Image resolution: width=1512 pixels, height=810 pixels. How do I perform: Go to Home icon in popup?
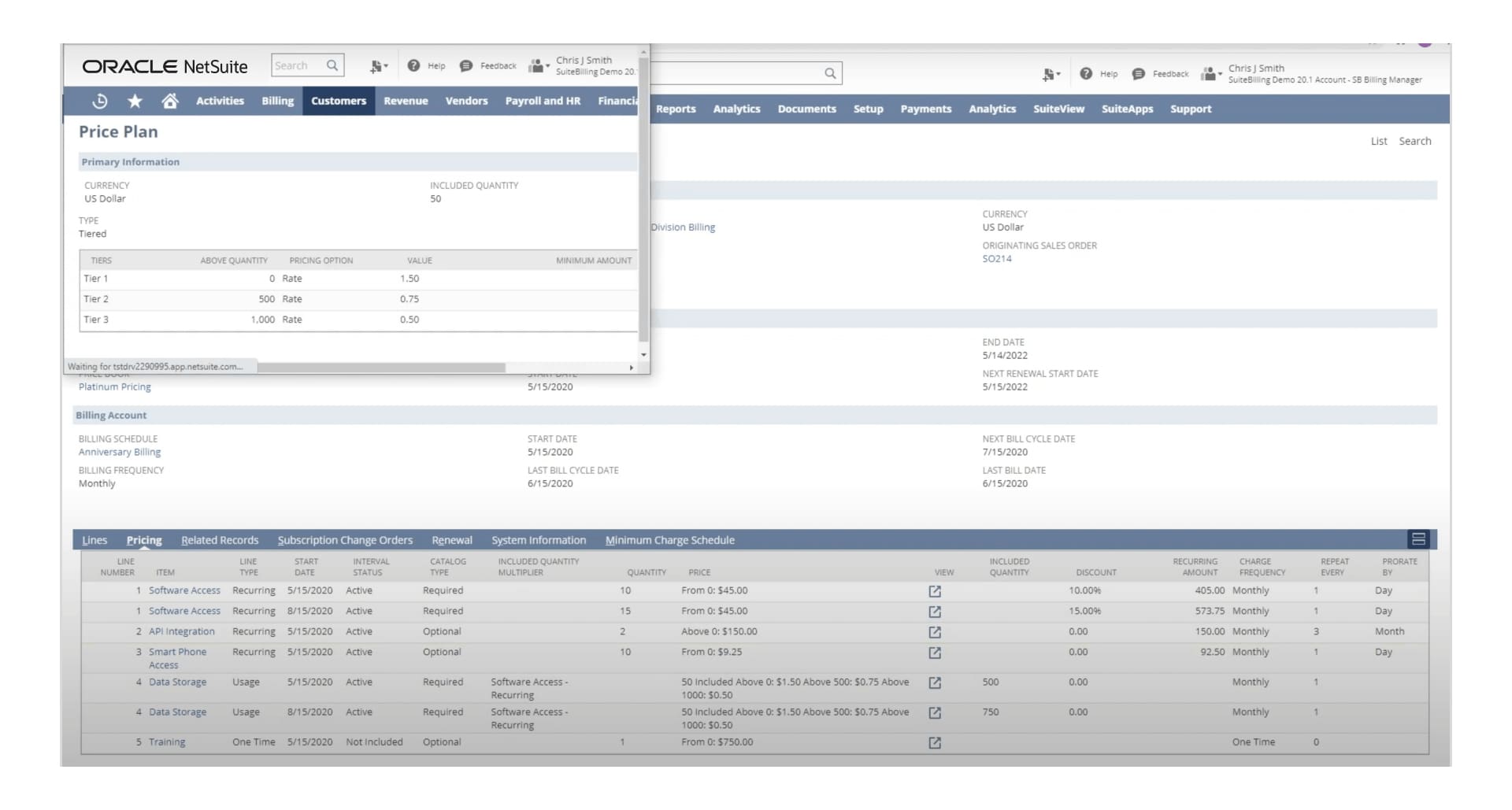(x=170, y=101)
